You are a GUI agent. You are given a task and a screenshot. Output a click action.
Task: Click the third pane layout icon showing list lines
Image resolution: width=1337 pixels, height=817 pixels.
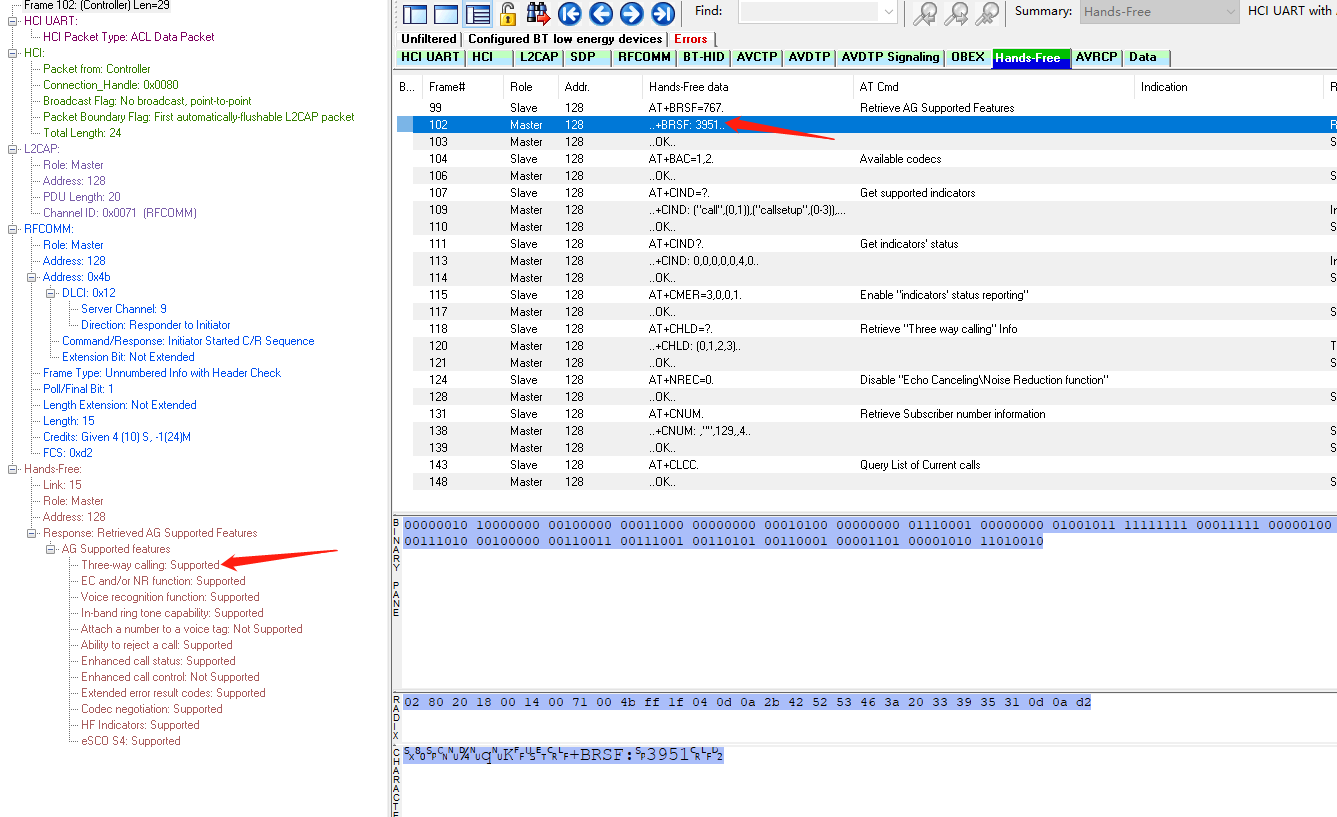coord(478,14)
